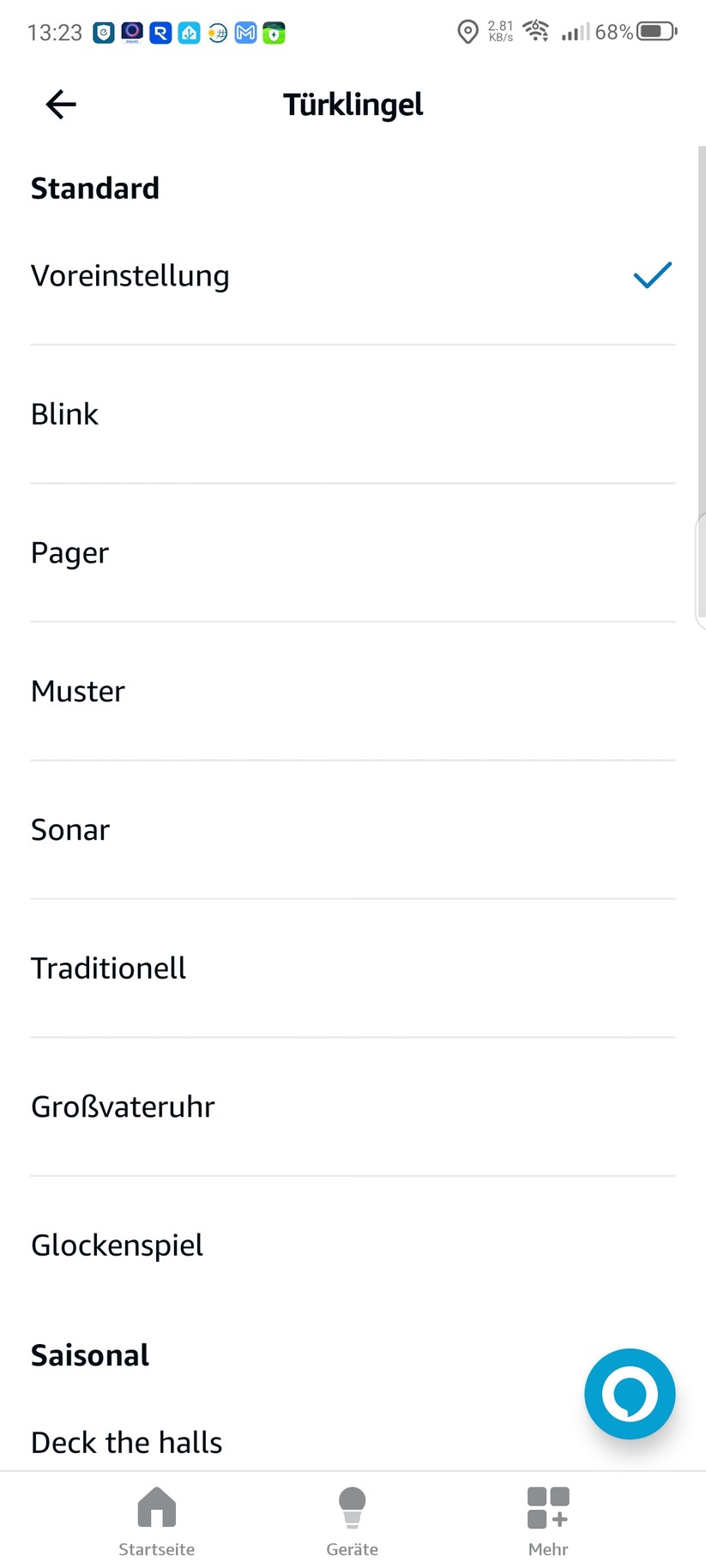
Task: Select the Sonar sound option
Action: 70,830
